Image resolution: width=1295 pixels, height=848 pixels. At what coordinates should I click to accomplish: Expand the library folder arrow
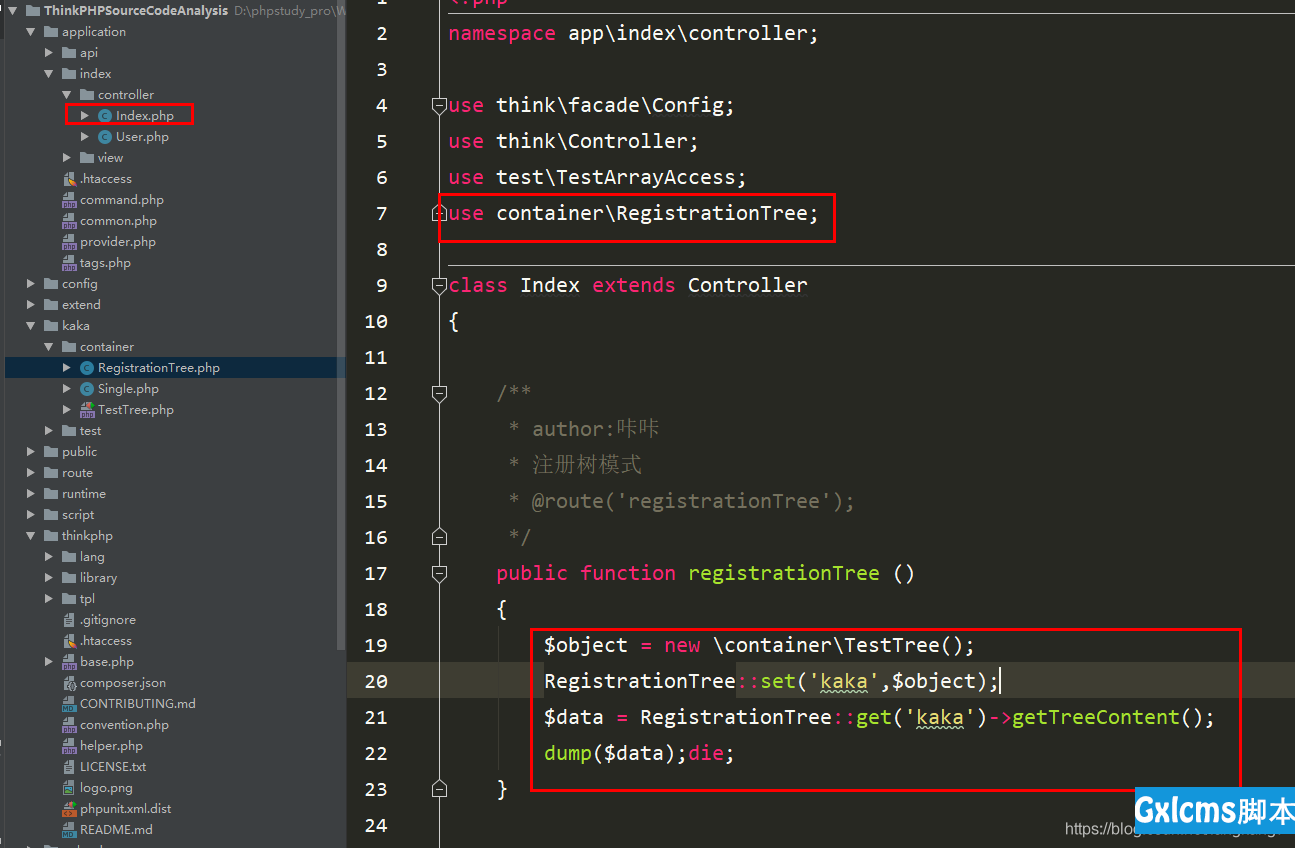pos(48,578)
